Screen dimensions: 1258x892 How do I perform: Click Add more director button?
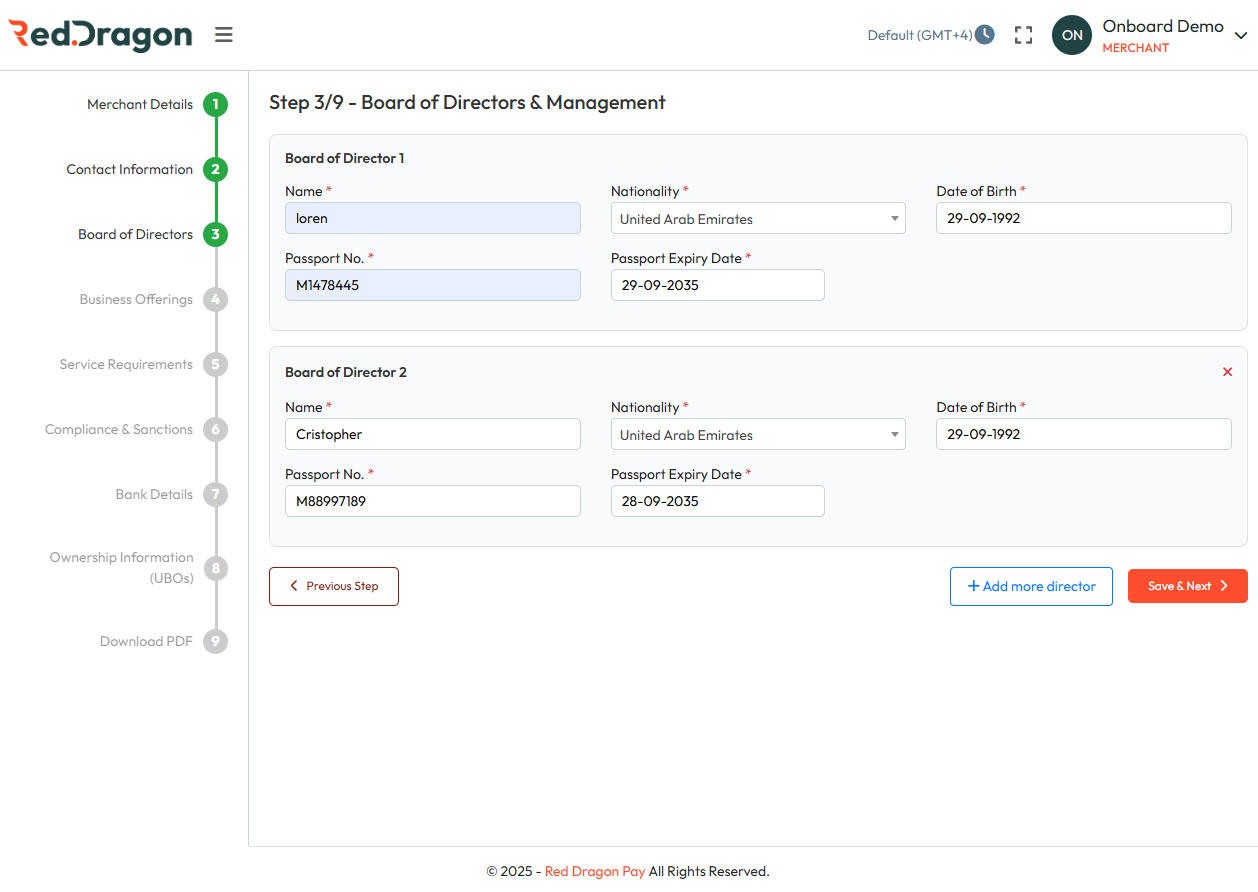click(x=1030, y=586)
